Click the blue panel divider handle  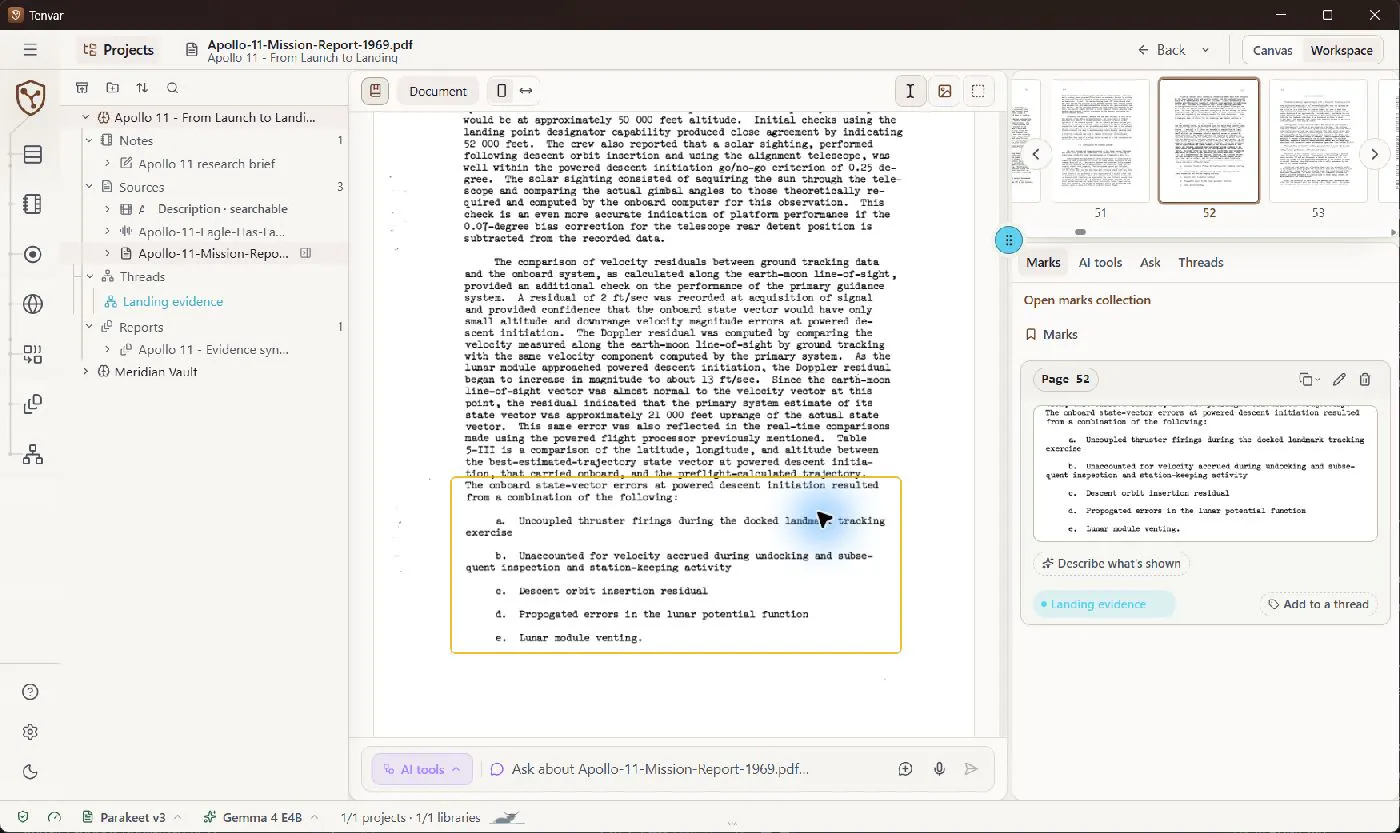click(x=1009, y=240)
